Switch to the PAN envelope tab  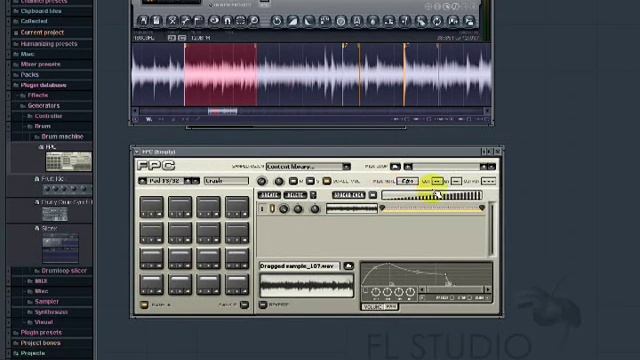point(391,307)
